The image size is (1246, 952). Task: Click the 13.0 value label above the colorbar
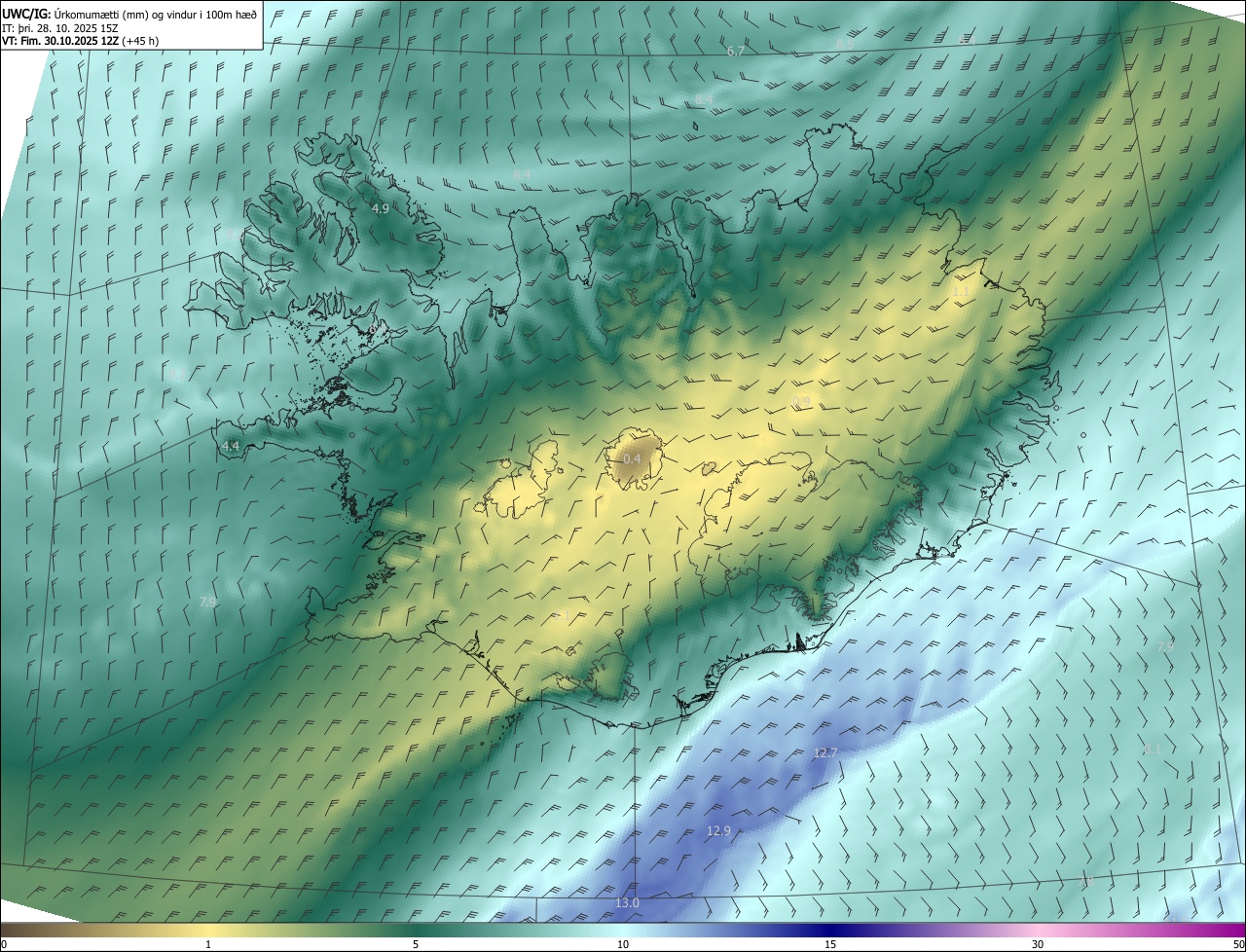pyautogui.click(x=627, y=903)
